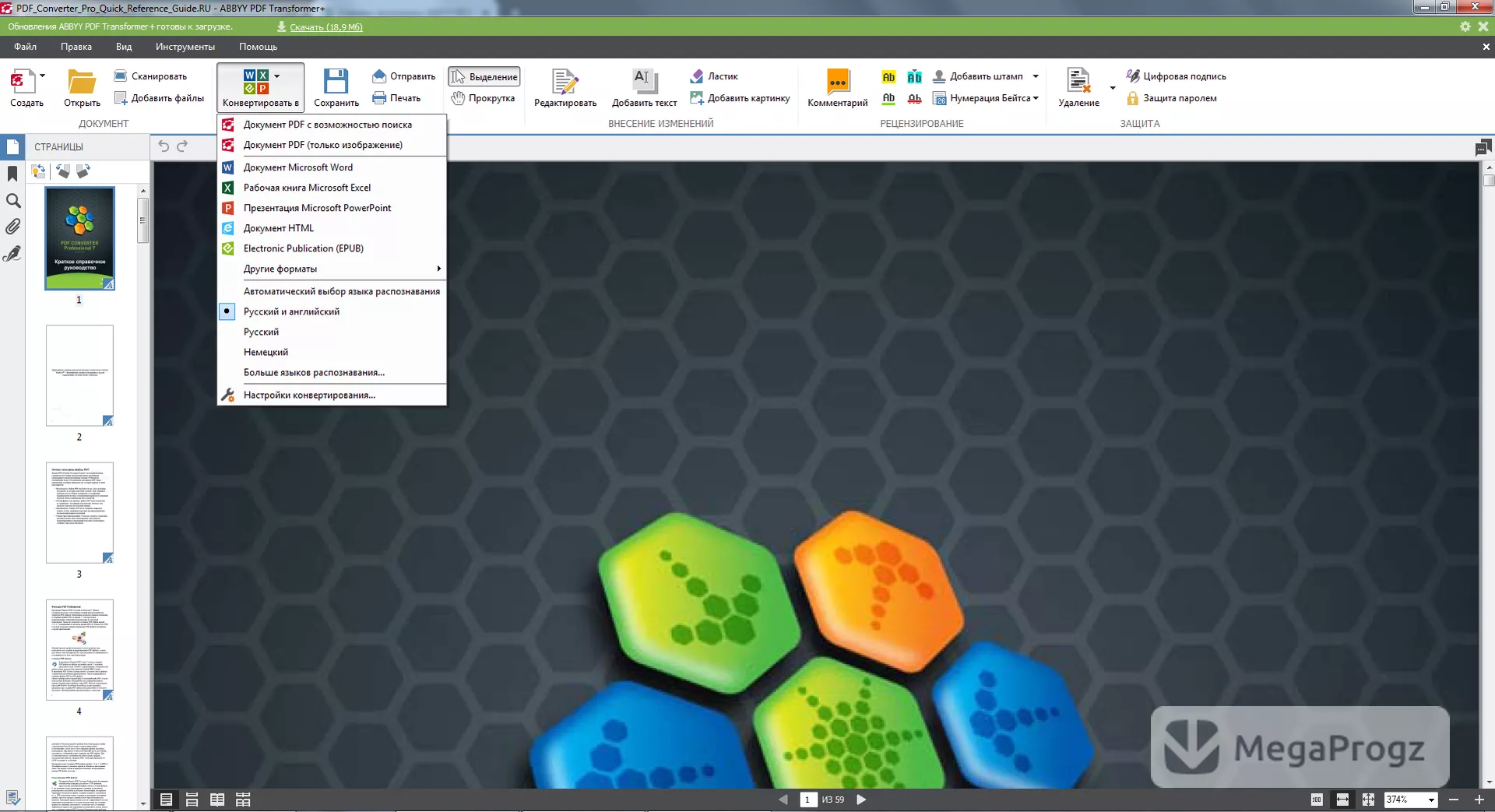Open update settings gear in the green bar
This screenshot has width=1495, height=812.
1465,26
